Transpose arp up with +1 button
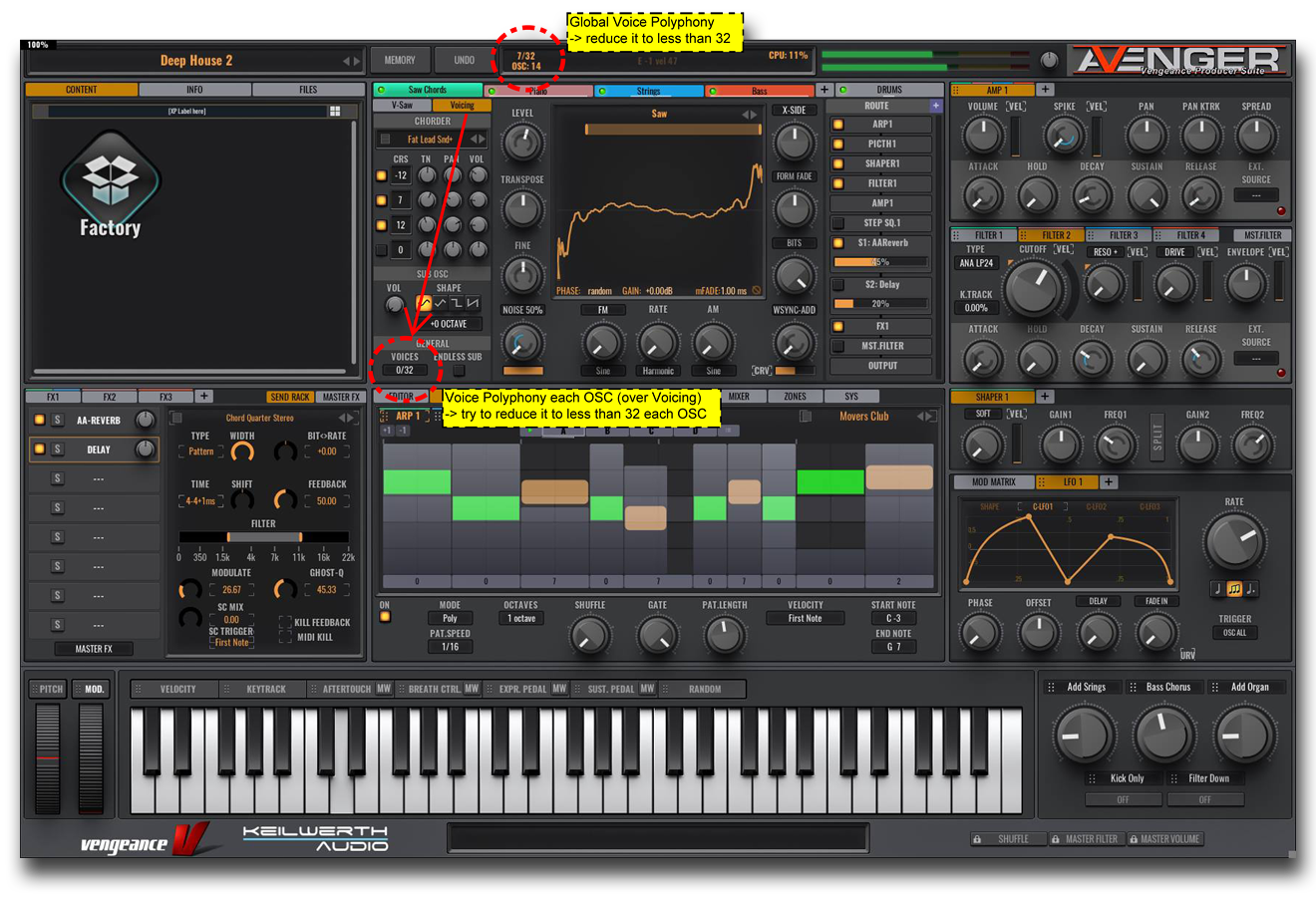The height and width of the screenshot is (897, 1316). 388,431
